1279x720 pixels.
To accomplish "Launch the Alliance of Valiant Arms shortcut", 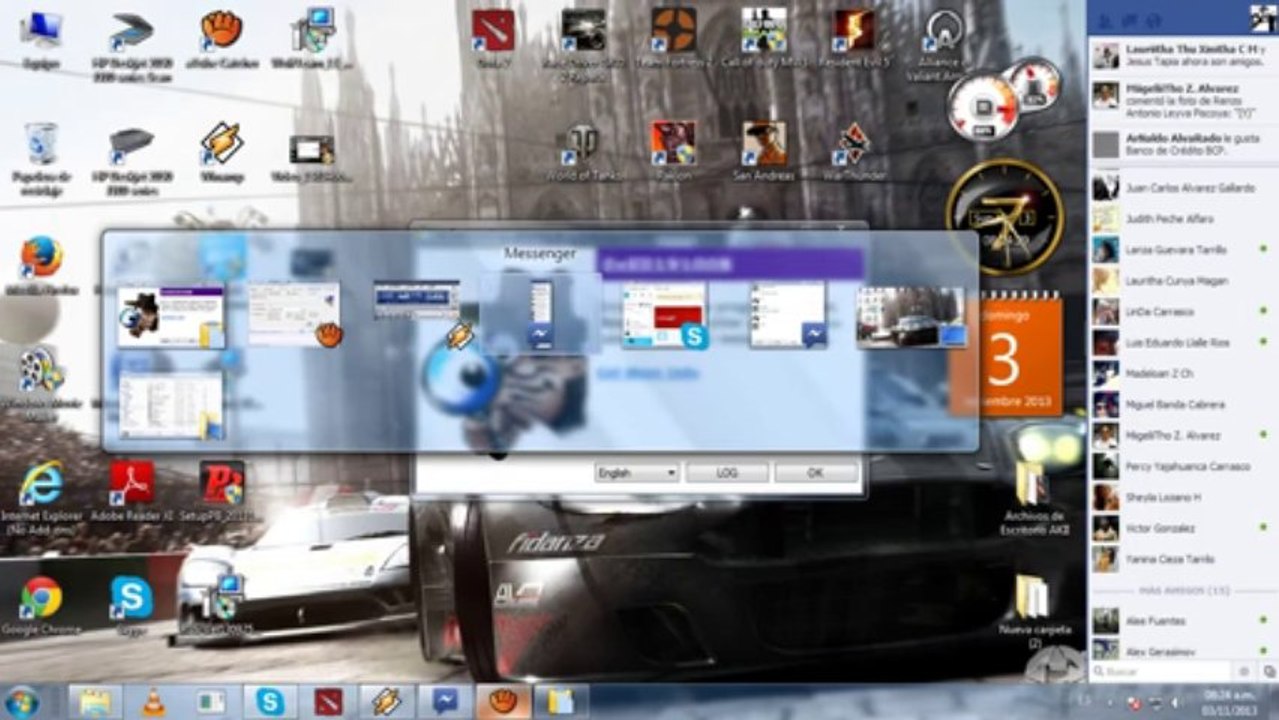I will [x=941, y=44].
